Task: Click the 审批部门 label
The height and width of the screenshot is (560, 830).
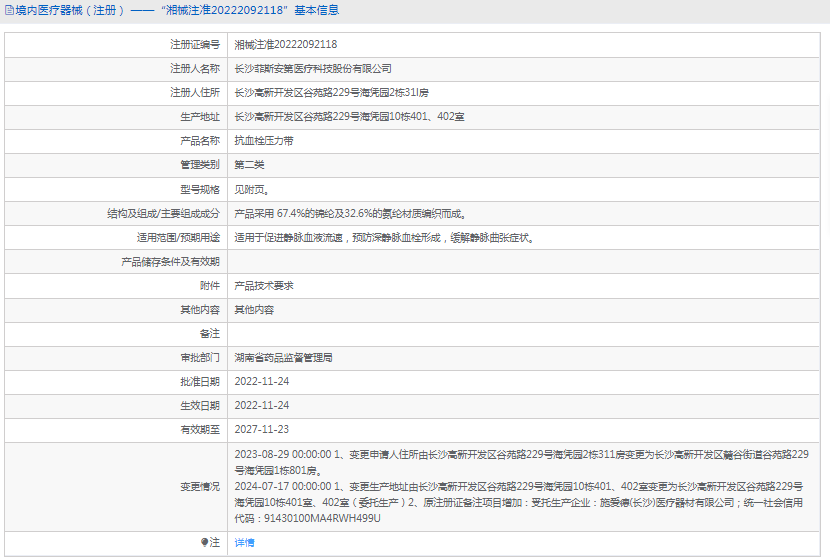Action: tap(200, 358)
